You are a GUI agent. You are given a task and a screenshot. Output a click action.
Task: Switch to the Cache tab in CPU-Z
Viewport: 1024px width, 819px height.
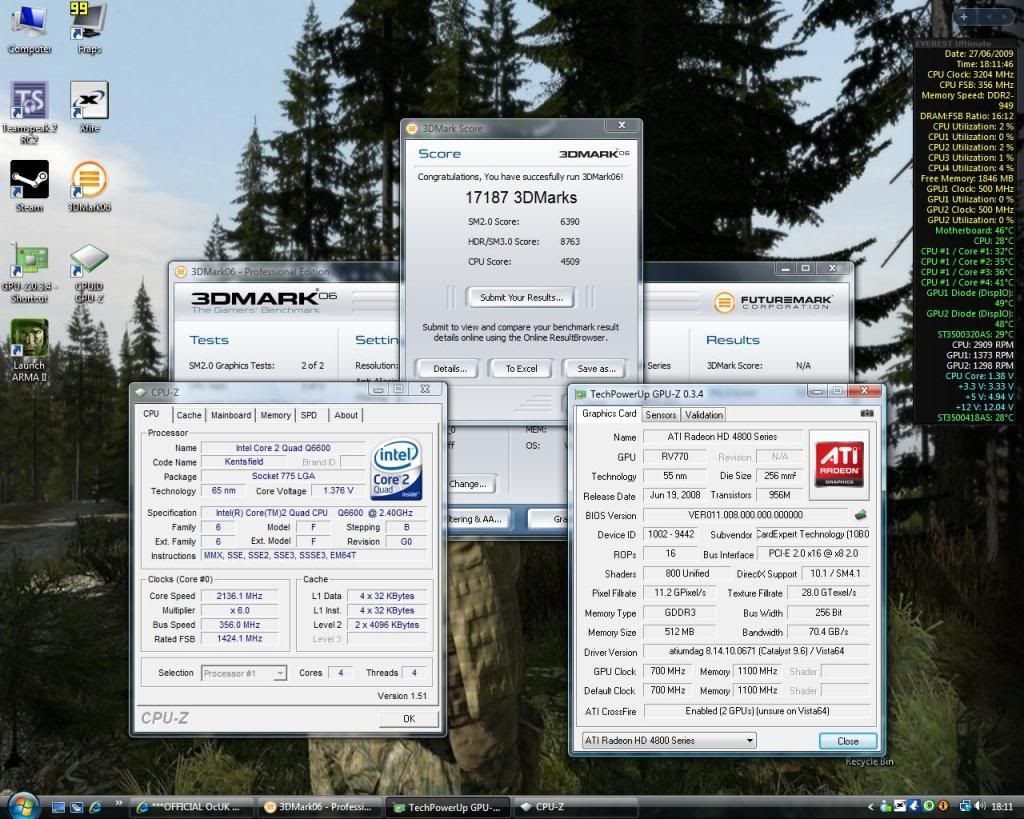pyautogui.click(x=189, y=415)
